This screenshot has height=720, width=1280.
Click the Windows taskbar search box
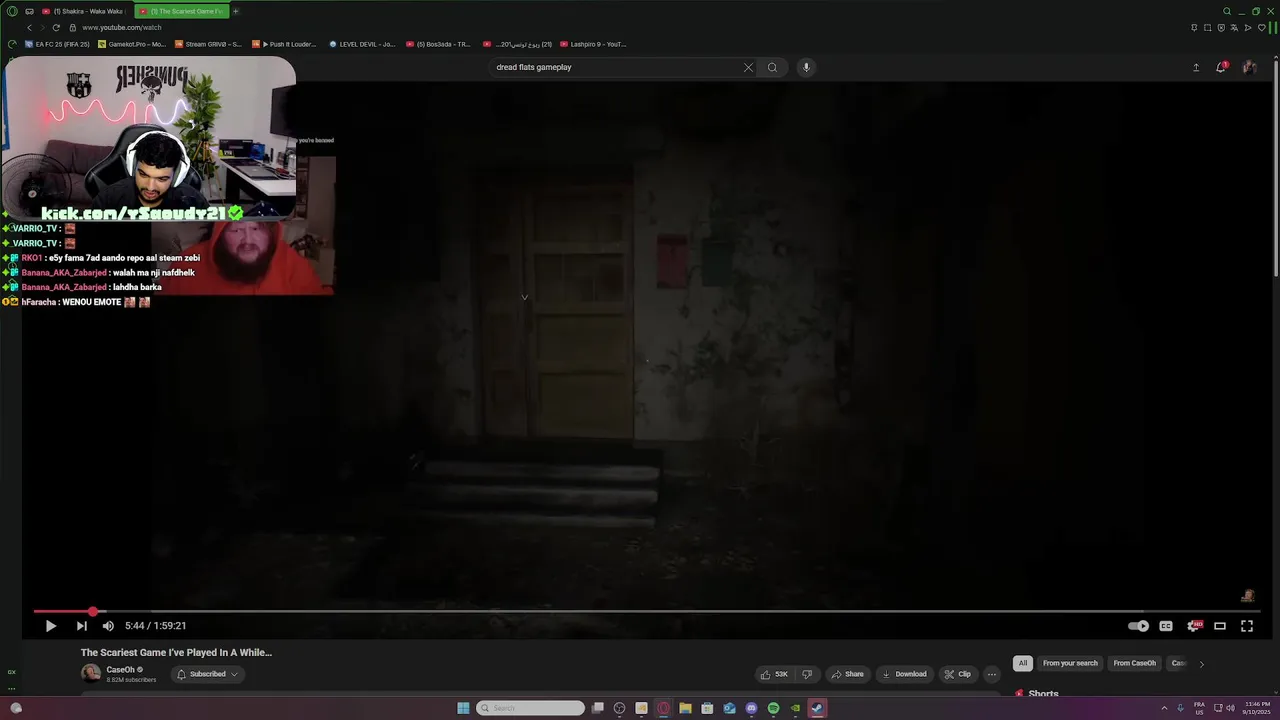pyautogui.click(x=530, y=708)
